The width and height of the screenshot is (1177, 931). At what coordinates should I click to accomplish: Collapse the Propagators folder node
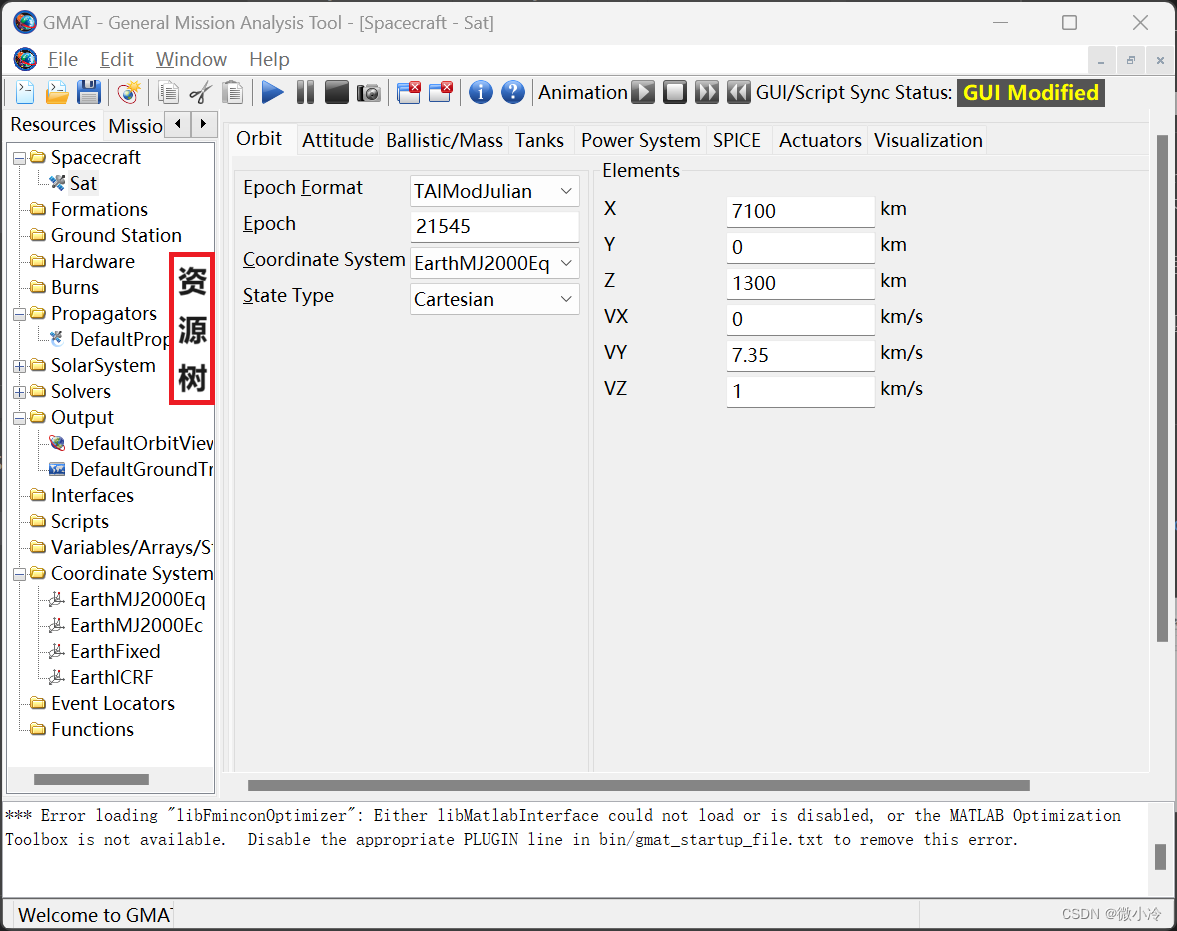[x=20, y=314]
